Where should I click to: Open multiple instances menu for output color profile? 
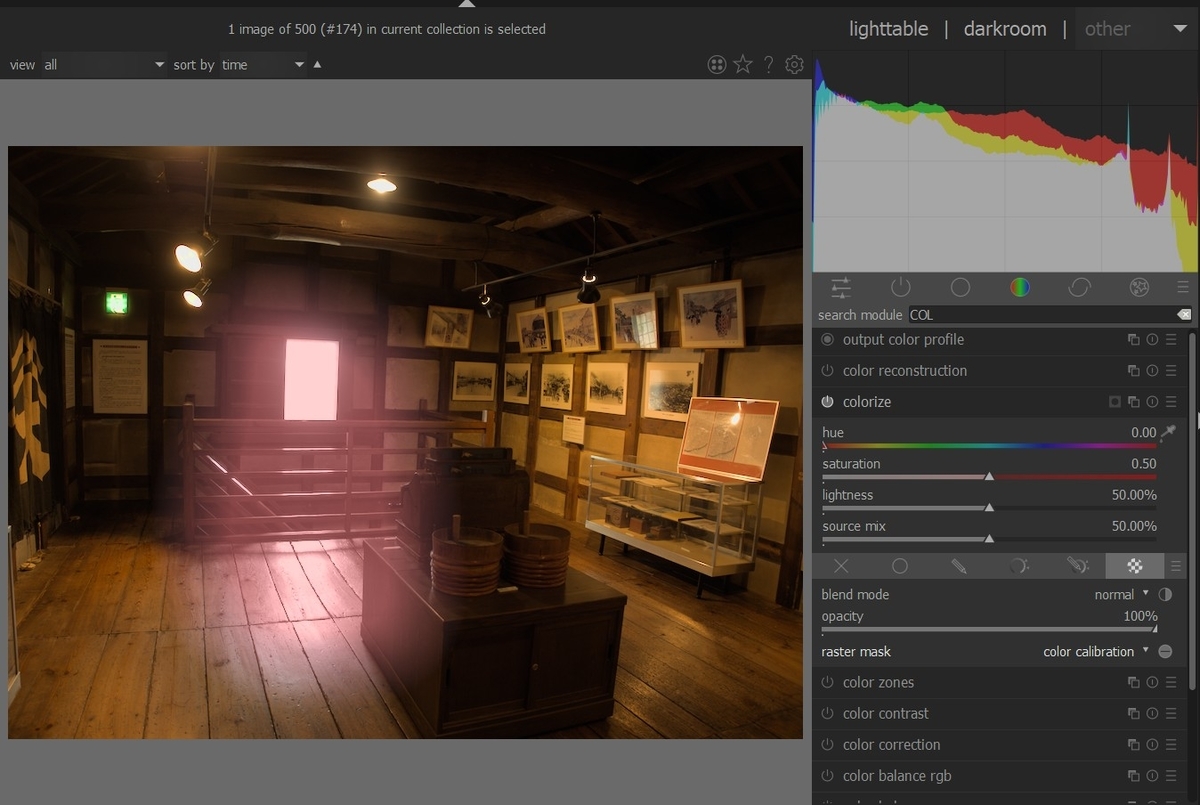[1133, 340]
